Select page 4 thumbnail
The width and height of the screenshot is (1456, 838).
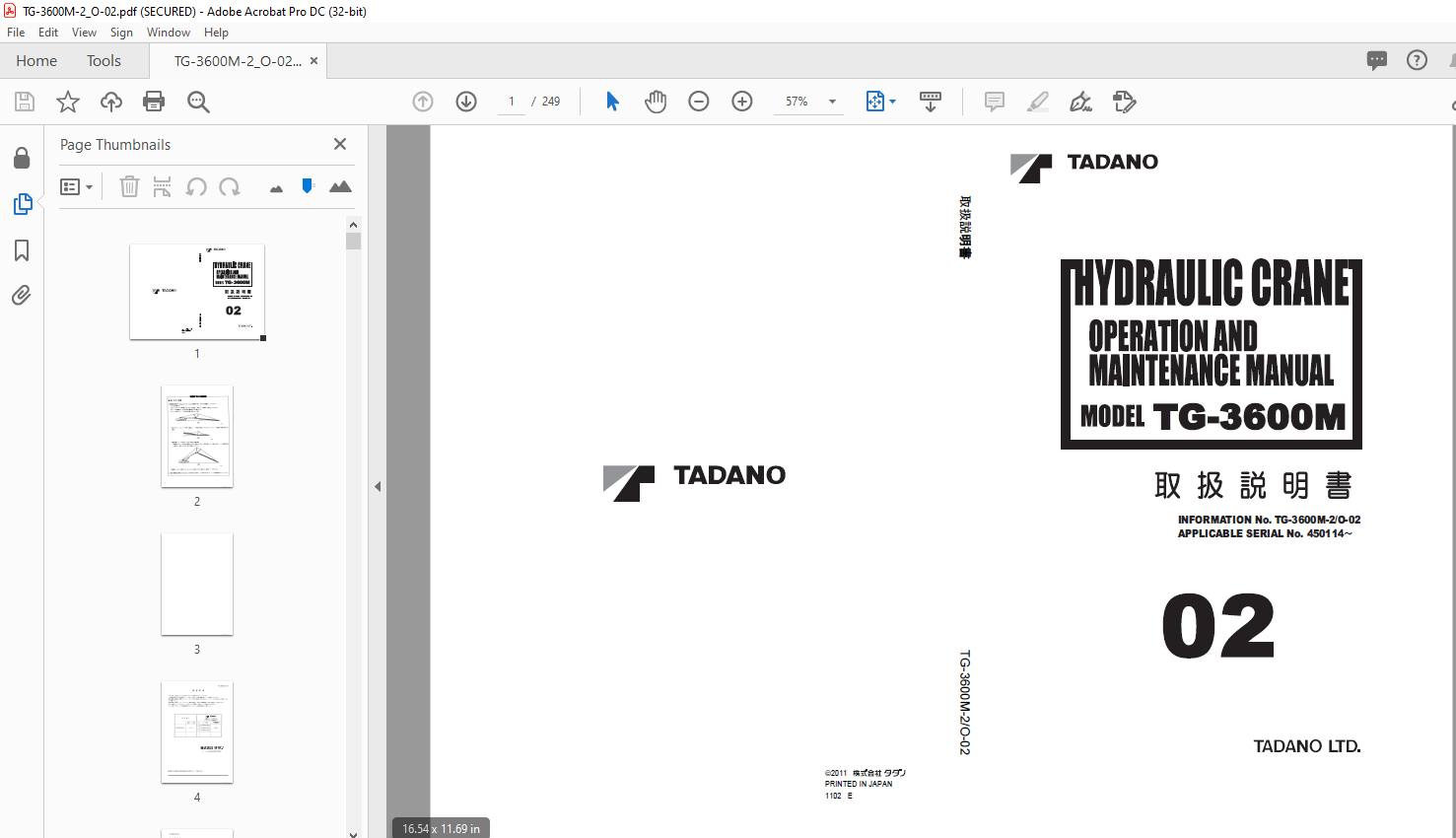coord(197,733)
